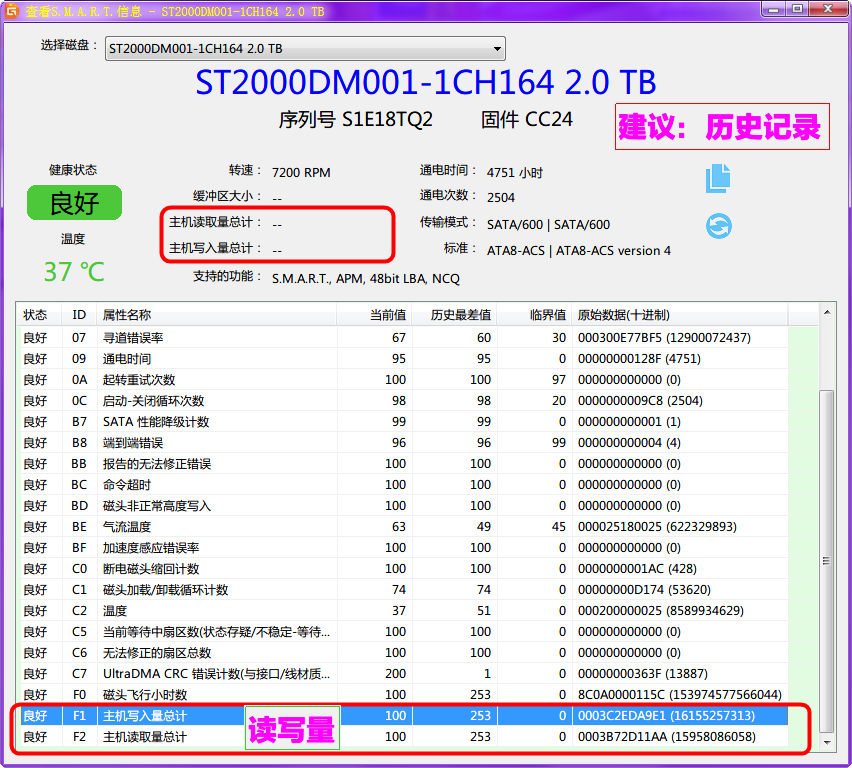
Task: Select the 启动-关闭循环次数 row
Action: (x=402, y=401)
